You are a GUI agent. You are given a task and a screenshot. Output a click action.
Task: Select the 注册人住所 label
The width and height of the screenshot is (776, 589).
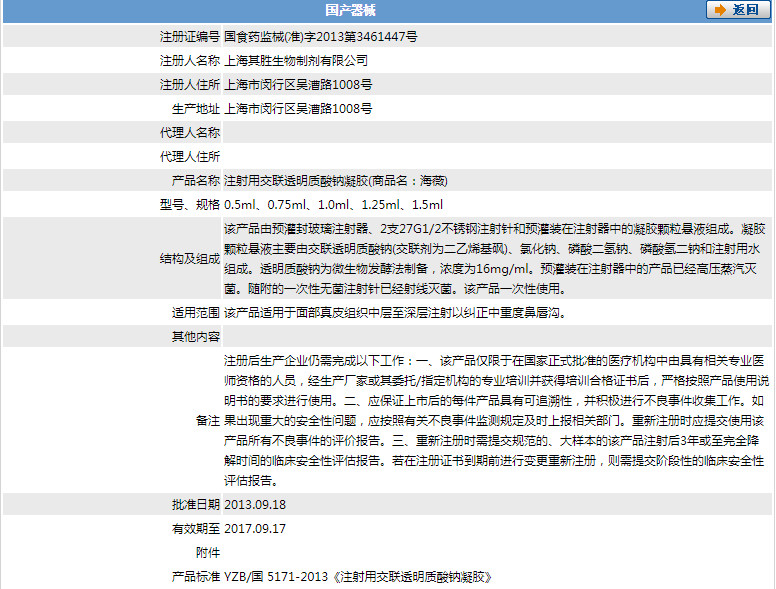tap(190, 85)
